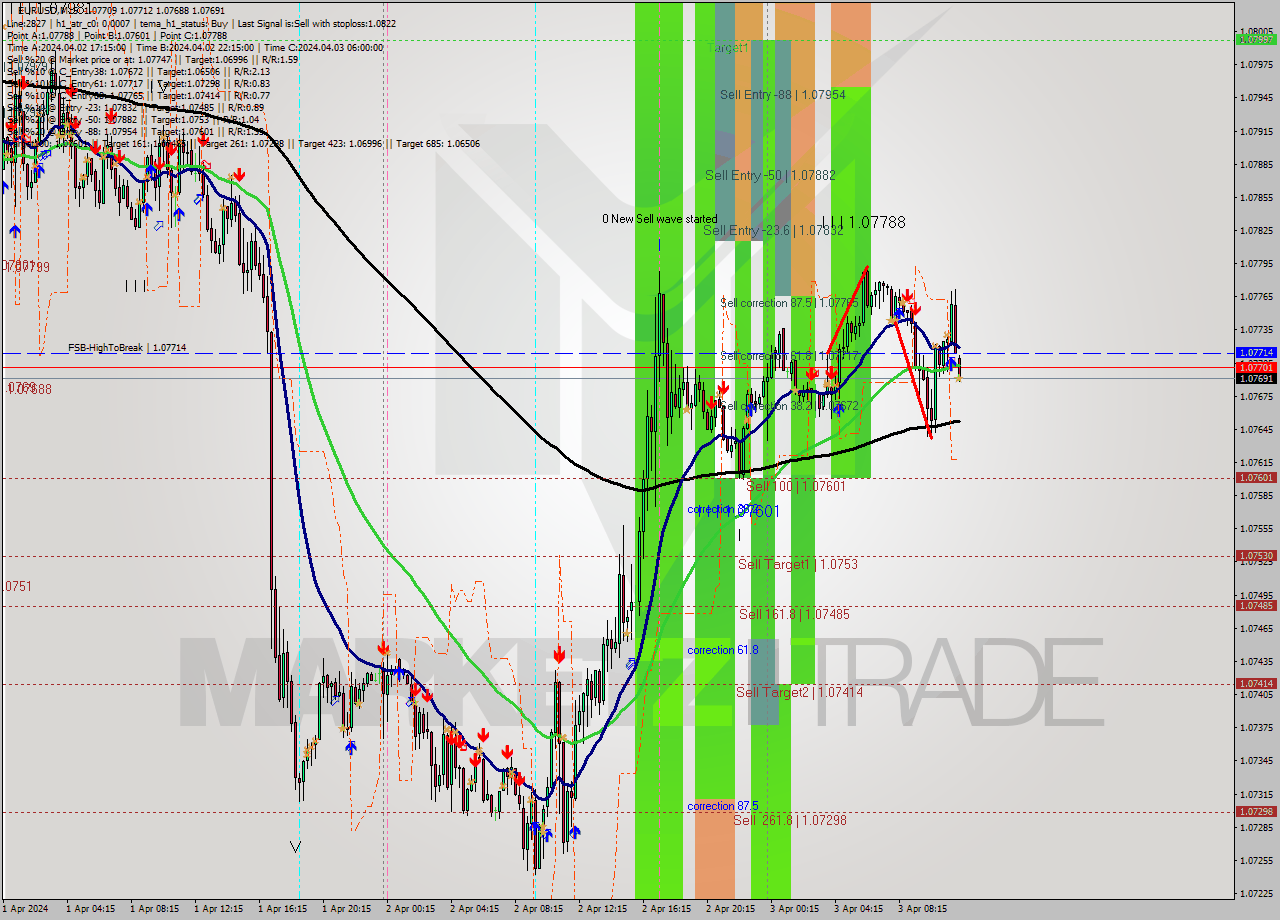Click the 1.07601 red price axis tag
The width and height of the screenshot is (1280, 920).
1256,478
